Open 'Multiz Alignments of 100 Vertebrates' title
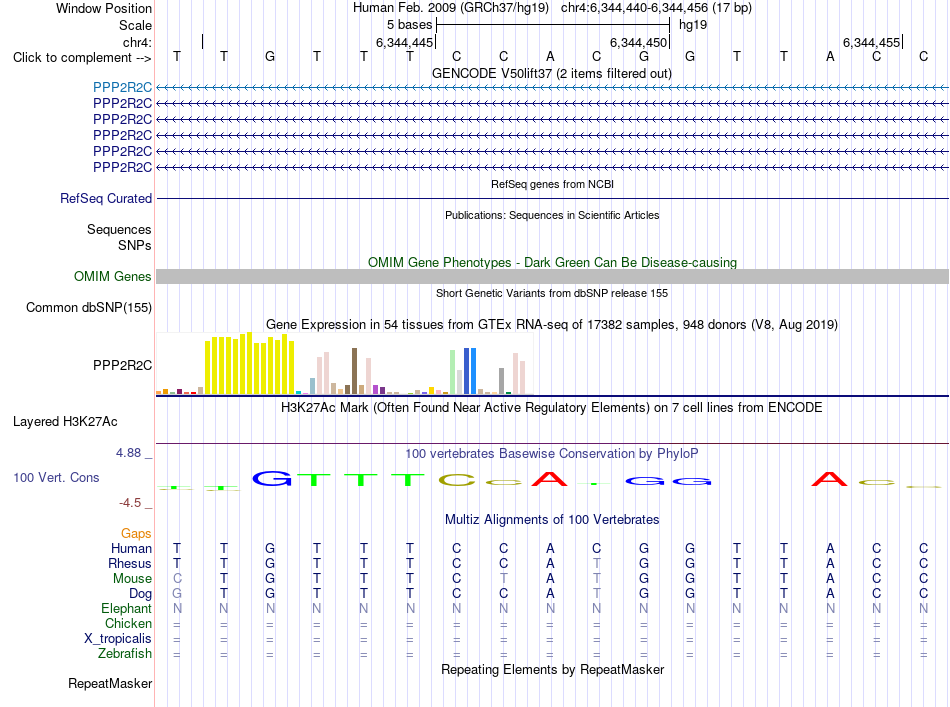 pyautogui.click(x=552, y=520)
